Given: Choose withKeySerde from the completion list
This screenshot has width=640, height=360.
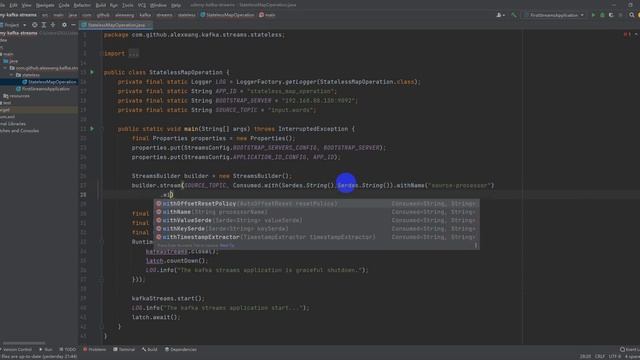Looking at the screenshot, I should [x=316, y=229].
